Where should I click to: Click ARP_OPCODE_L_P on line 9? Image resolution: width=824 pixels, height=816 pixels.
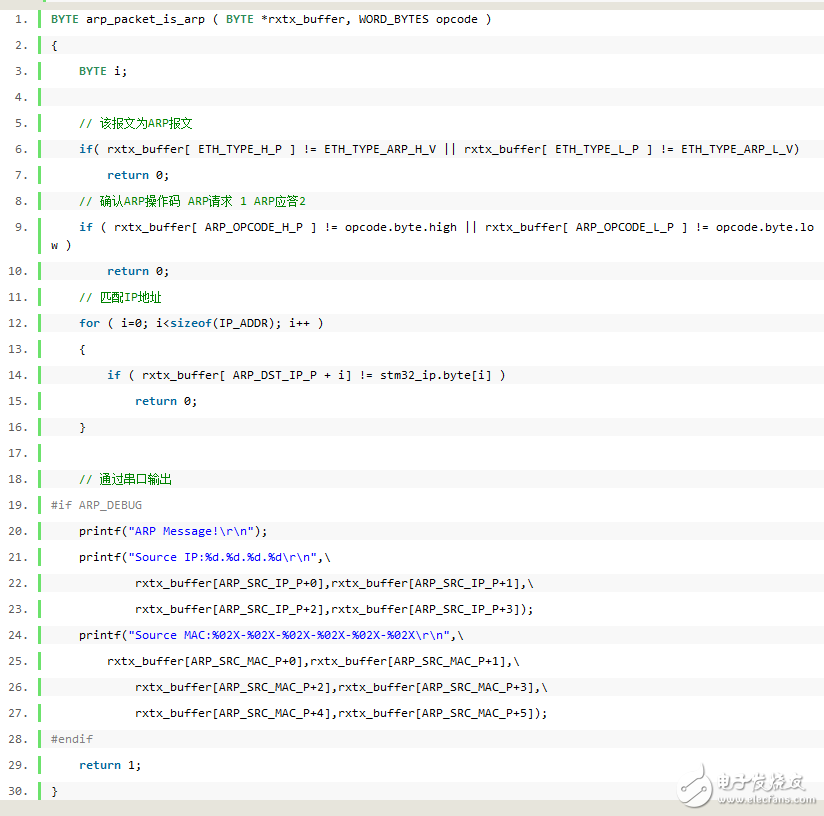[624, 227]
